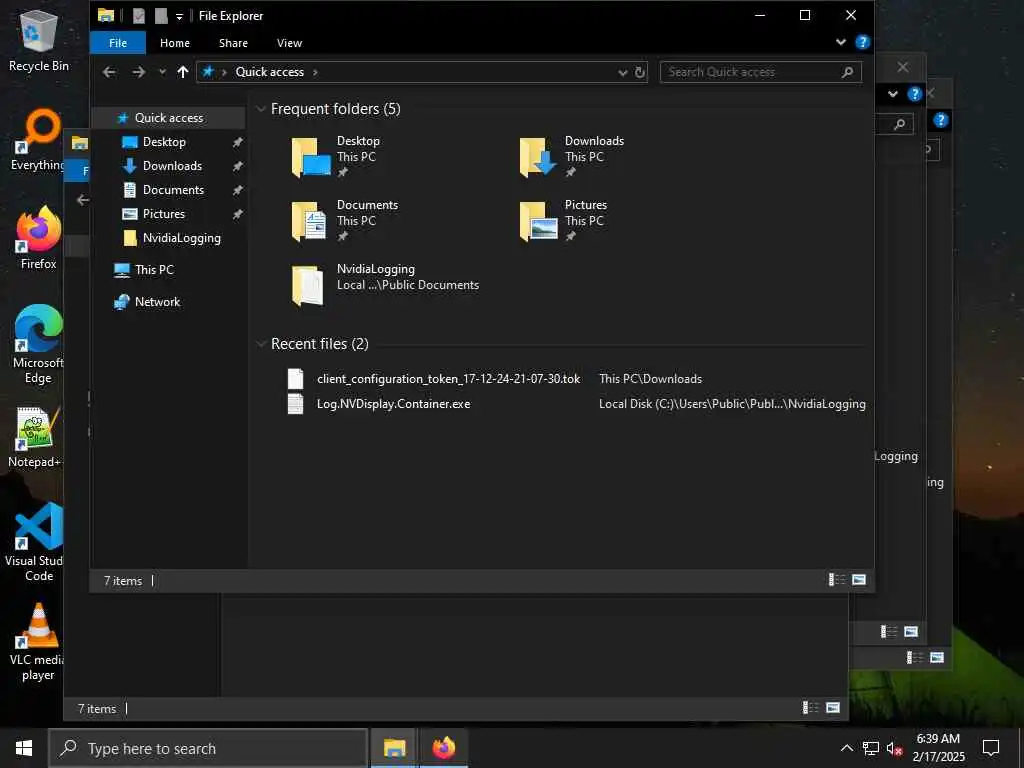Click the search magnifier icon
This screenshot has width=1024, height=768.
click(847, 72)
